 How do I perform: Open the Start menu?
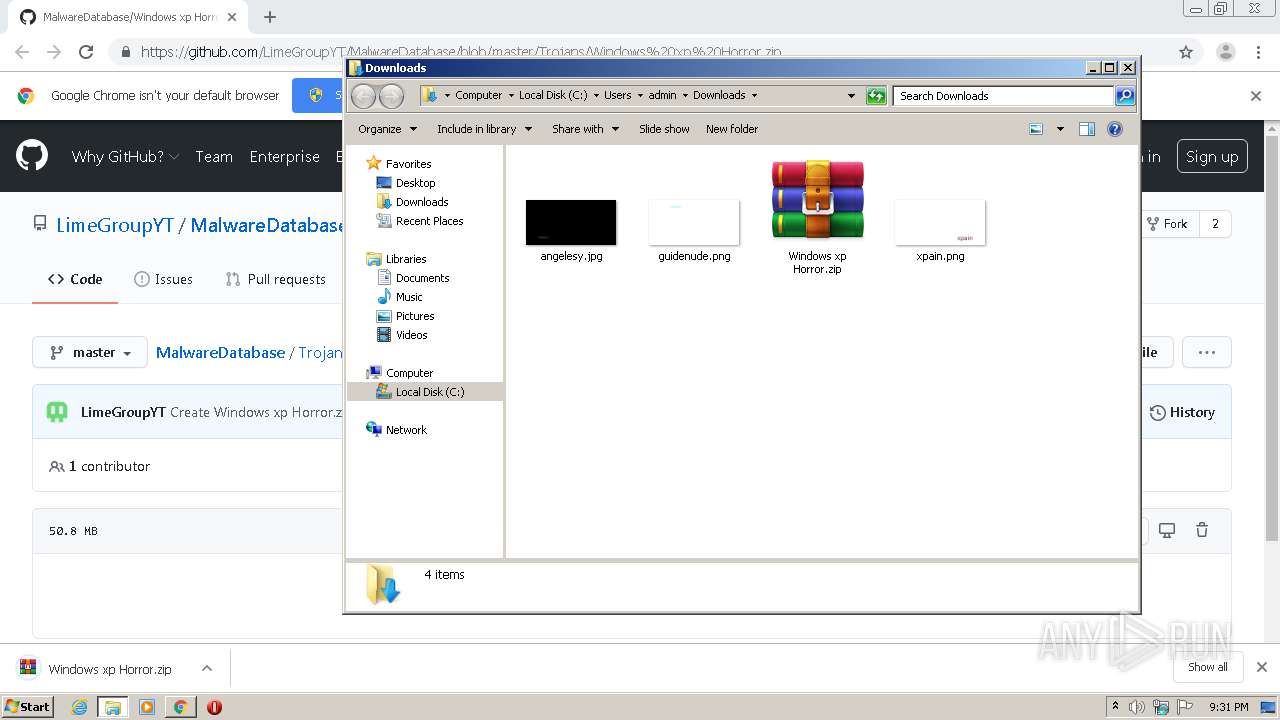coord(27,706)
